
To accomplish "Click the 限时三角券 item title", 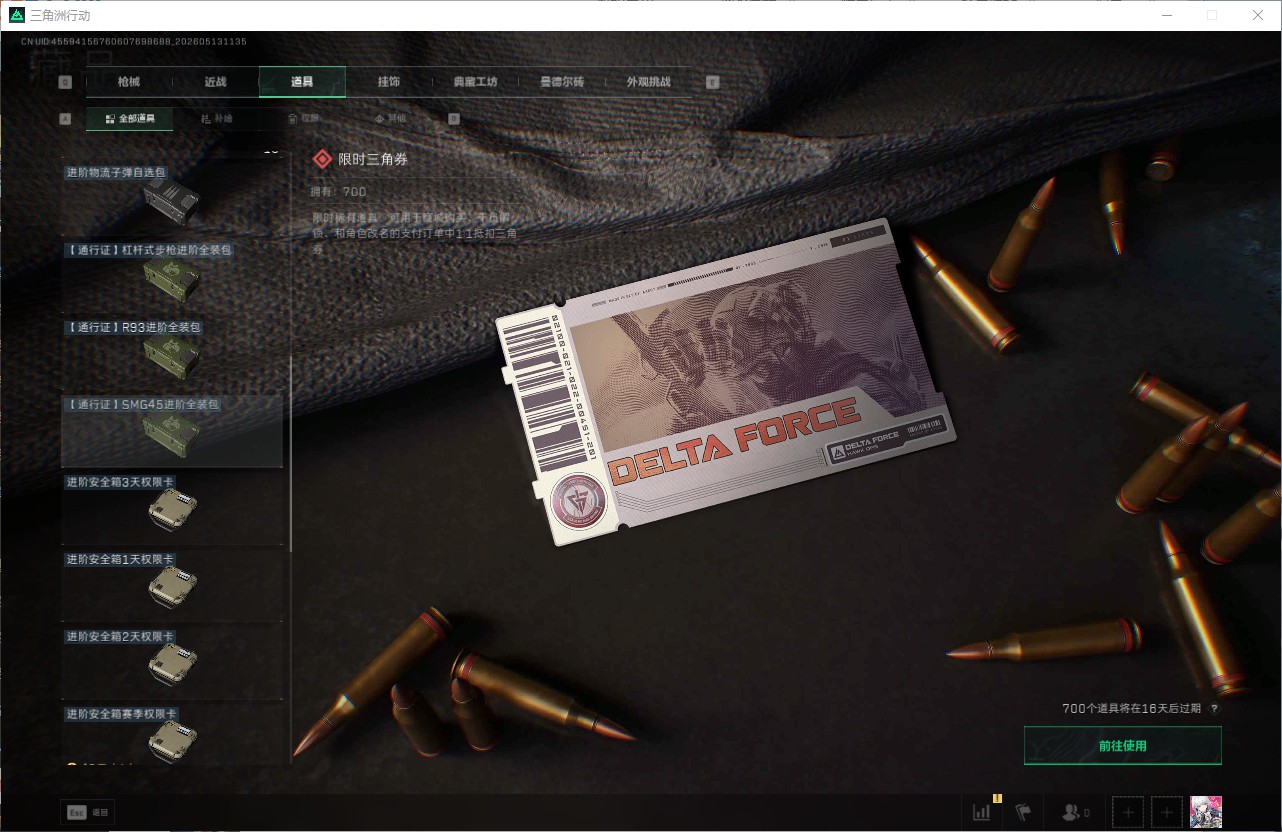I will (373, 159).
